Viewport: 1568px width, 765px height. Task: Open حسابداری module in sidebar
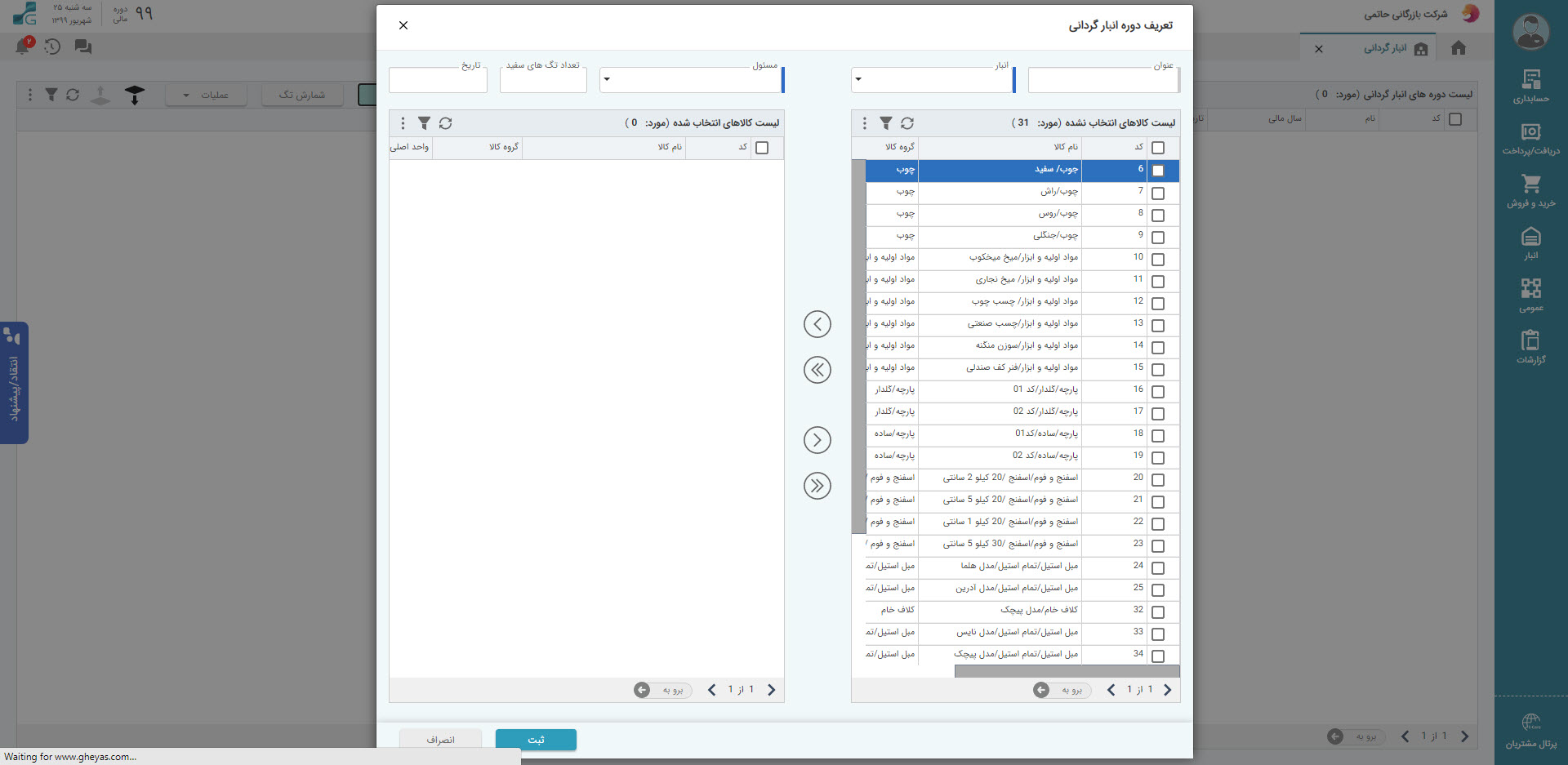(1531, 87)
